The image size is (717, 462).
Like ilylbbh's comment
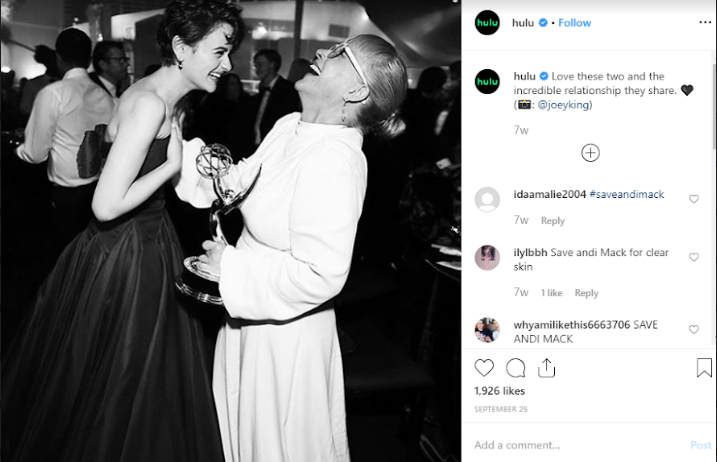pos(694,258)
